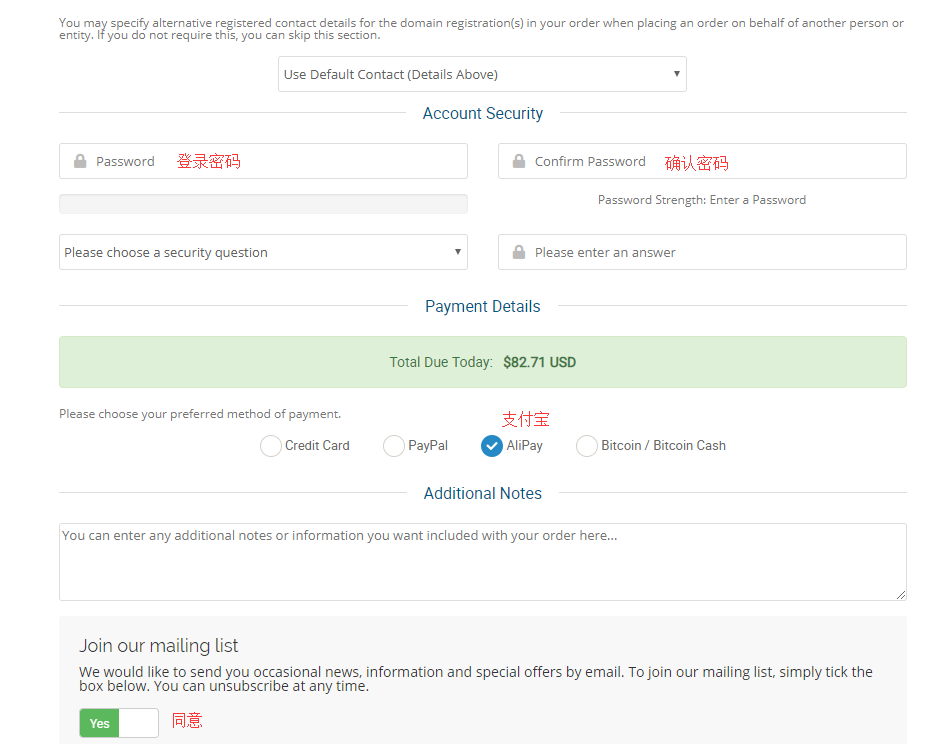Click the Additional Notes heading
Viewport: 937px width, 744px height.
pos(483,493)
